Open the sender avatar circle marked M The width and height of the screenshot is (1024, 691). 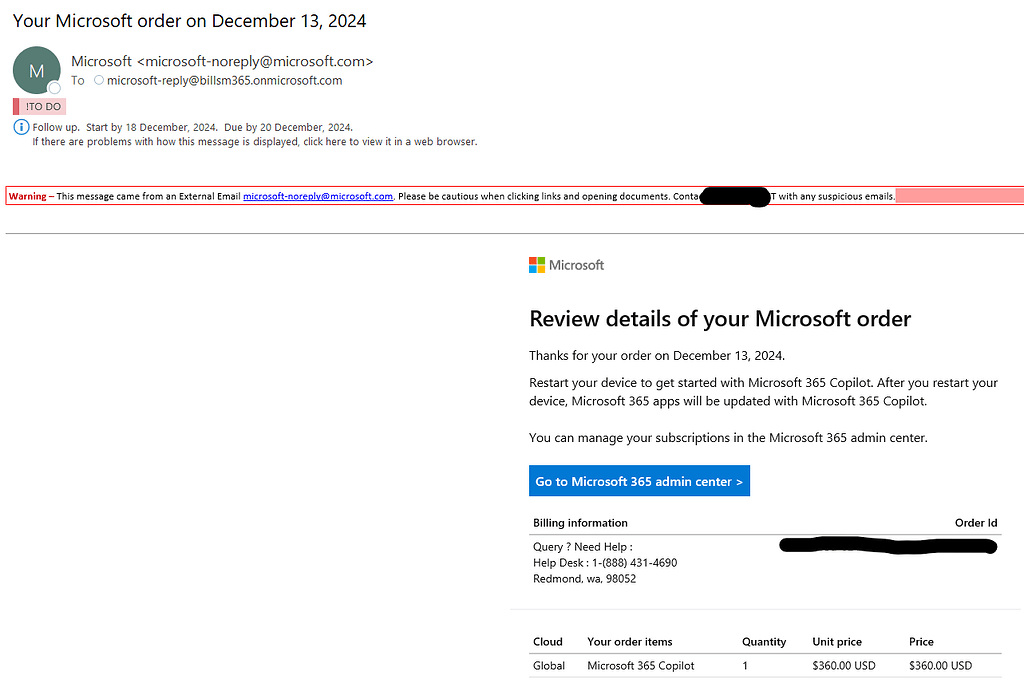coord(36,68)
